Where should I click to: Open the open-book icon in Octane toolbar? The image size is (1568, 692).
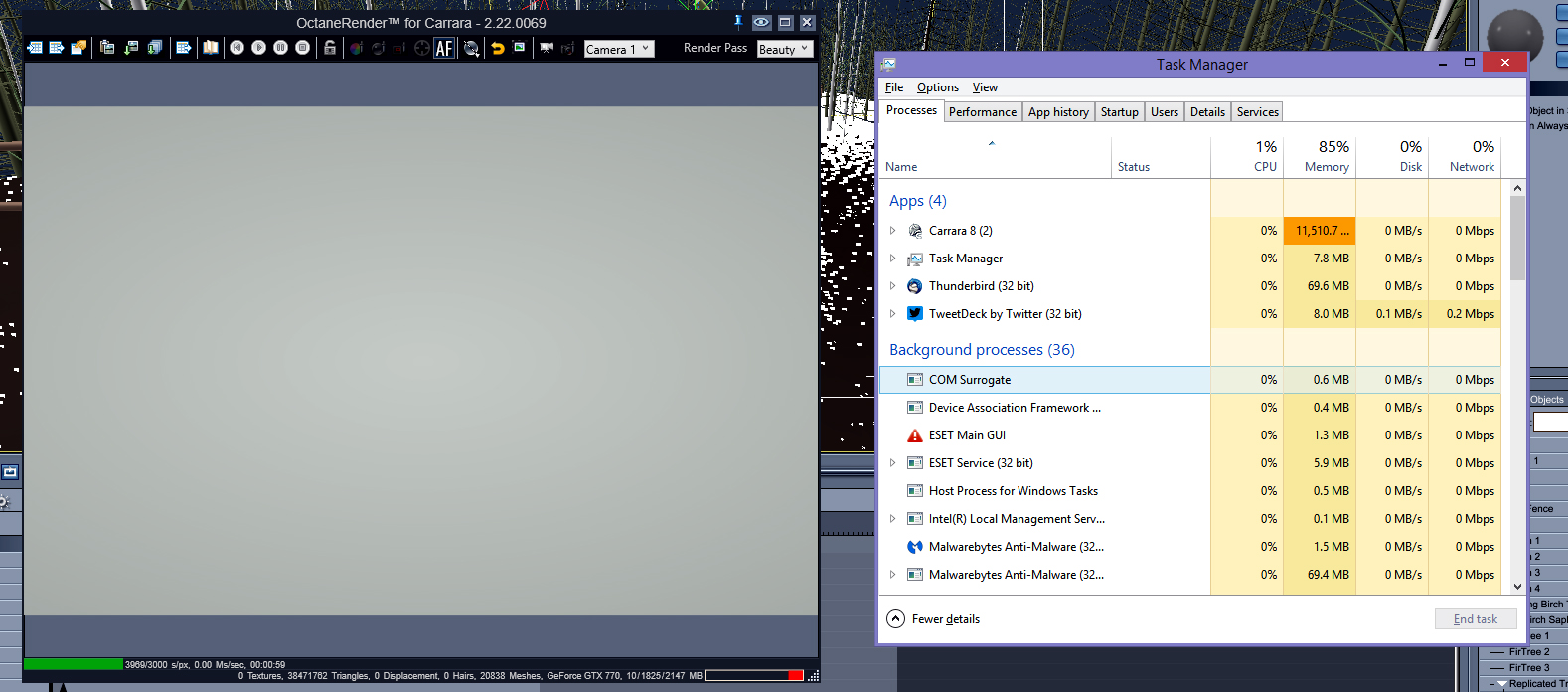[x=211, y=48]
